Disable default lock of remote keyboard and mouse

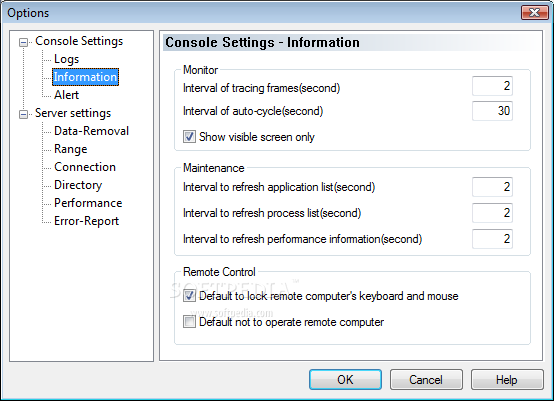189,296
